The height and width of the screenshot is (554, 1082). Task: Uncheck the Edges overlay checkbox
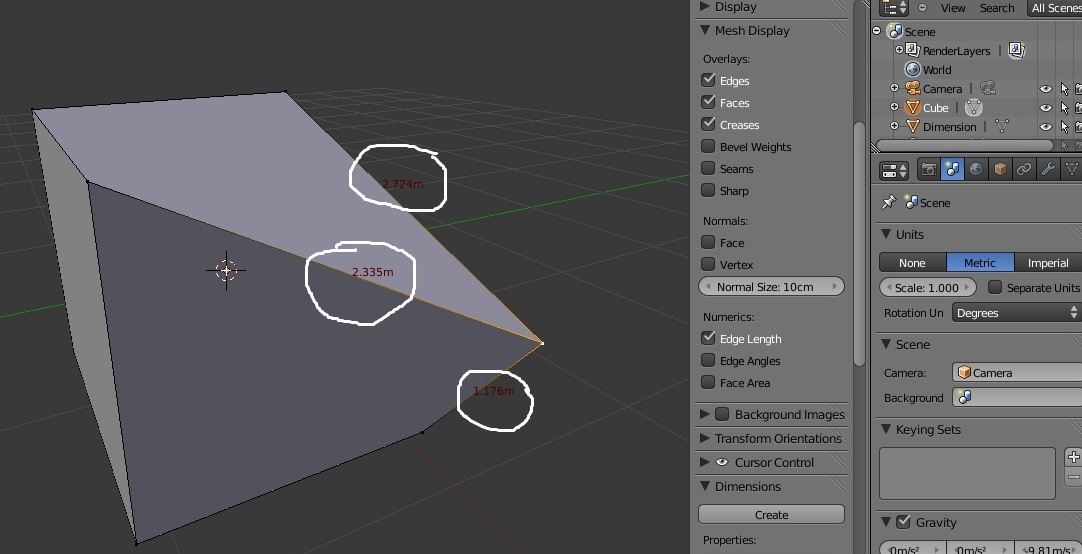(708, 80)
